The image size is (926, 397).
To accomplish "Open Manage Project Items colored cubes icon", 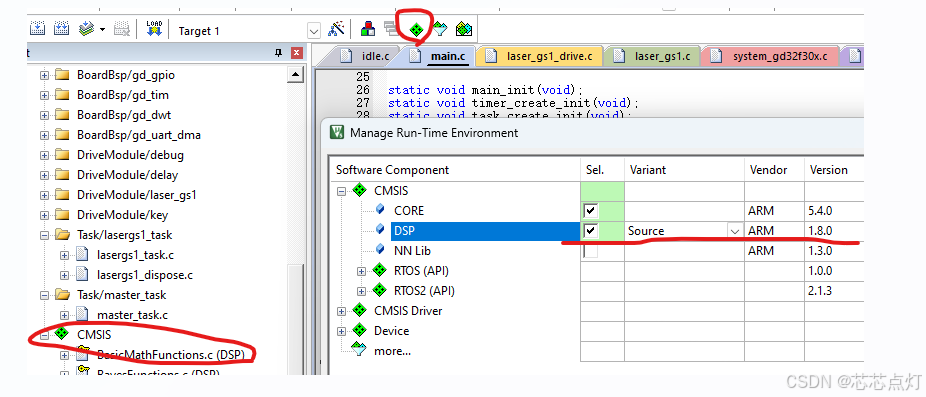I will click(x=368, y=28).
